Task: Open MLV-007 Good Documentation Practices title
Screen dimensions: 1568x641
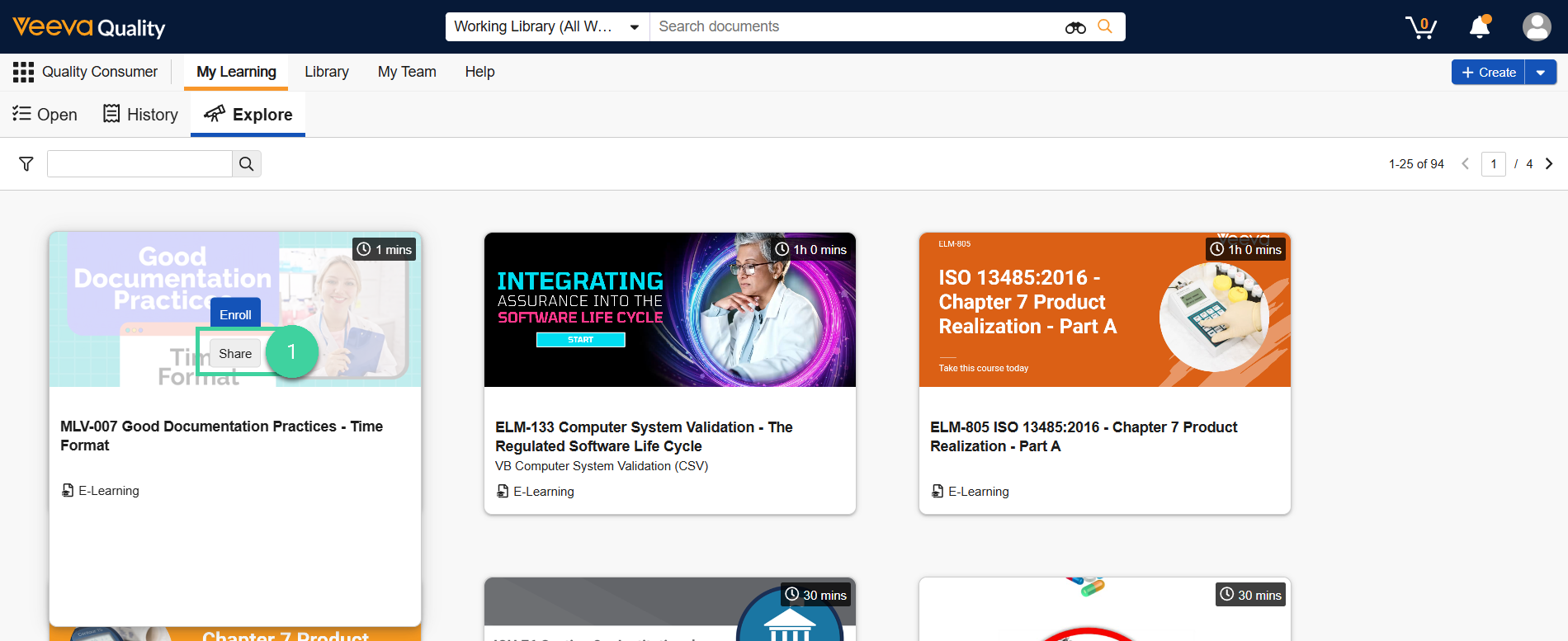Action: [x=221, y=436]
